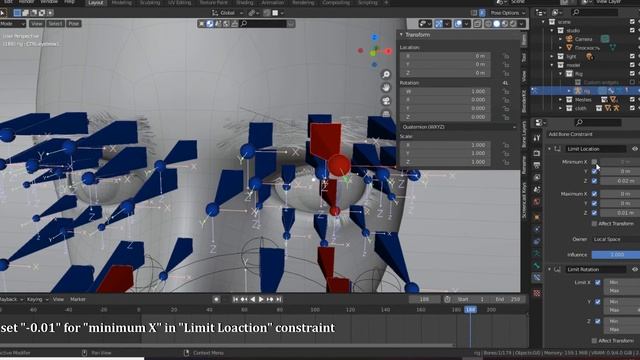Click the zoom view magnifier gizmo
This screenshot has height=360, width=640.
point(386,74)
